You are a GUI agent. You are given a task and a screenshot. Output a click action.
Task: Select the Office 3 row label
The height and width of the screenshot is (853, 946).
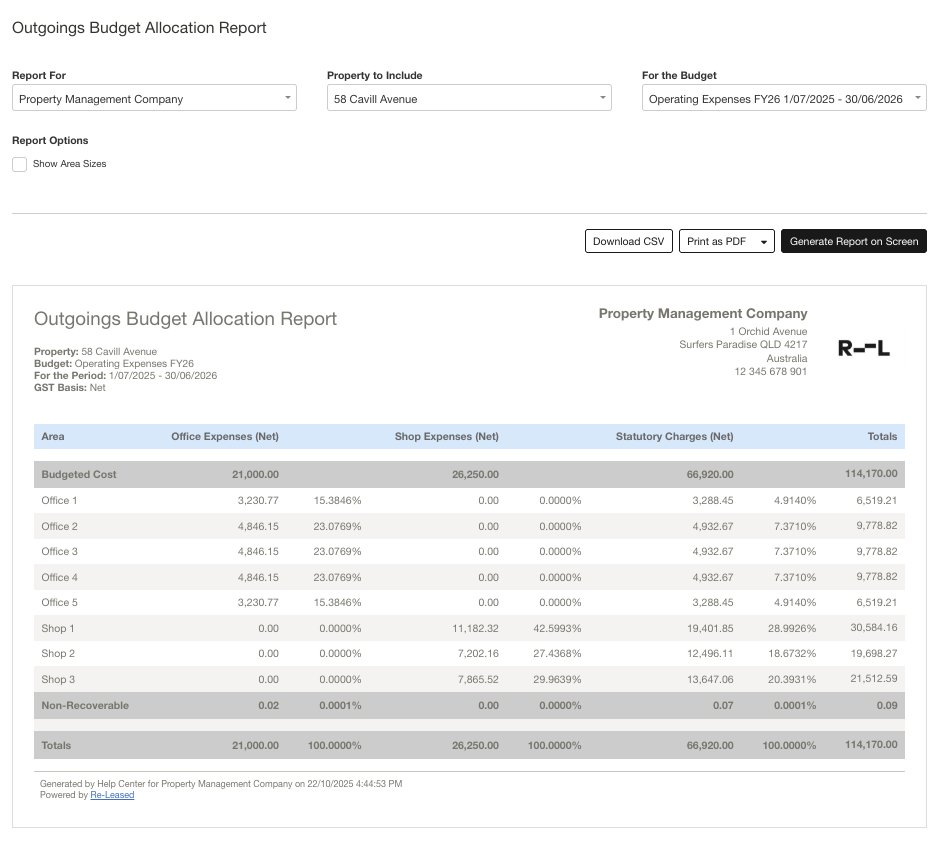point(59,551)
